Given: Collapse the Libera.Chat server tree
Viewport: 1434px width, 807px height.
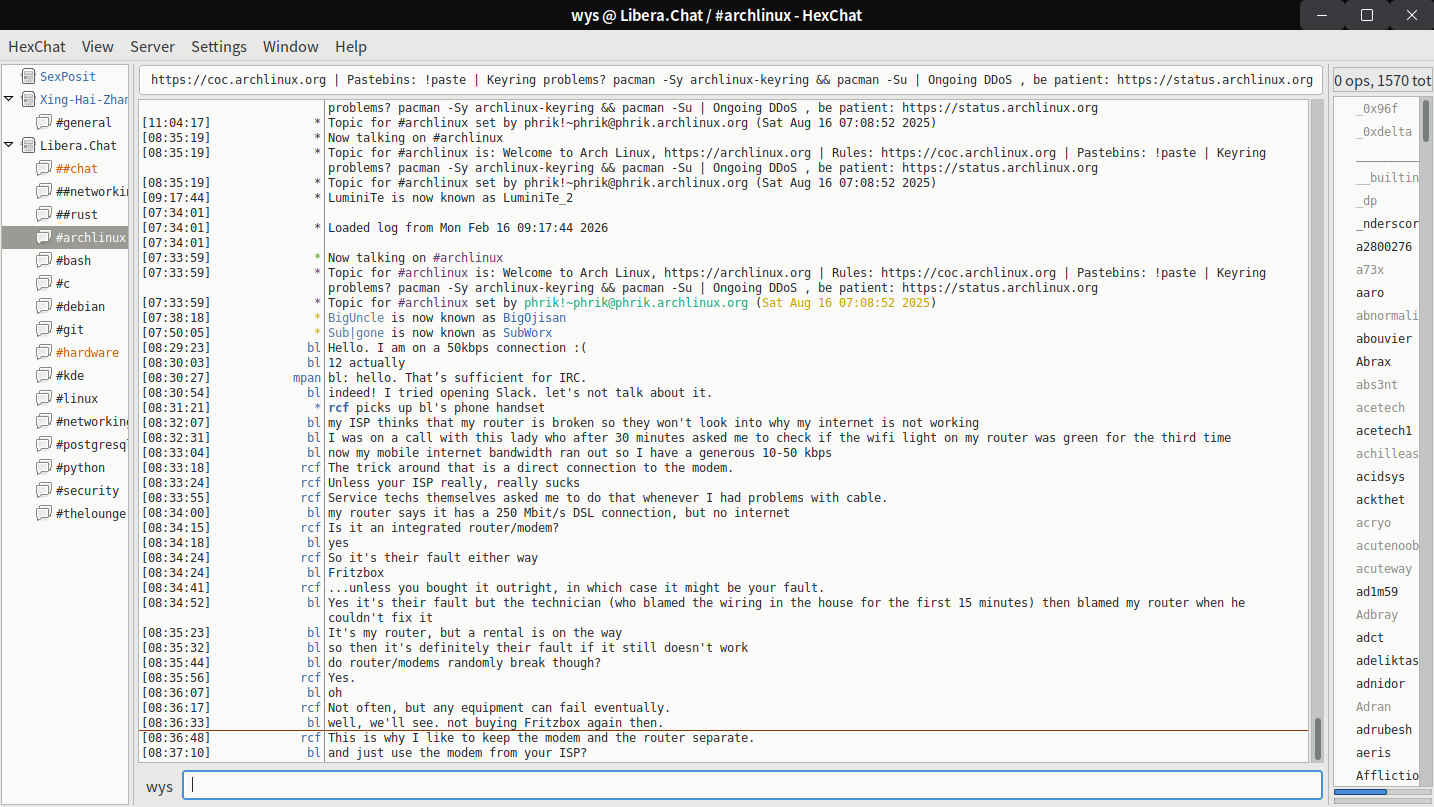Looking at the screenshot, I should coord(9,145).
